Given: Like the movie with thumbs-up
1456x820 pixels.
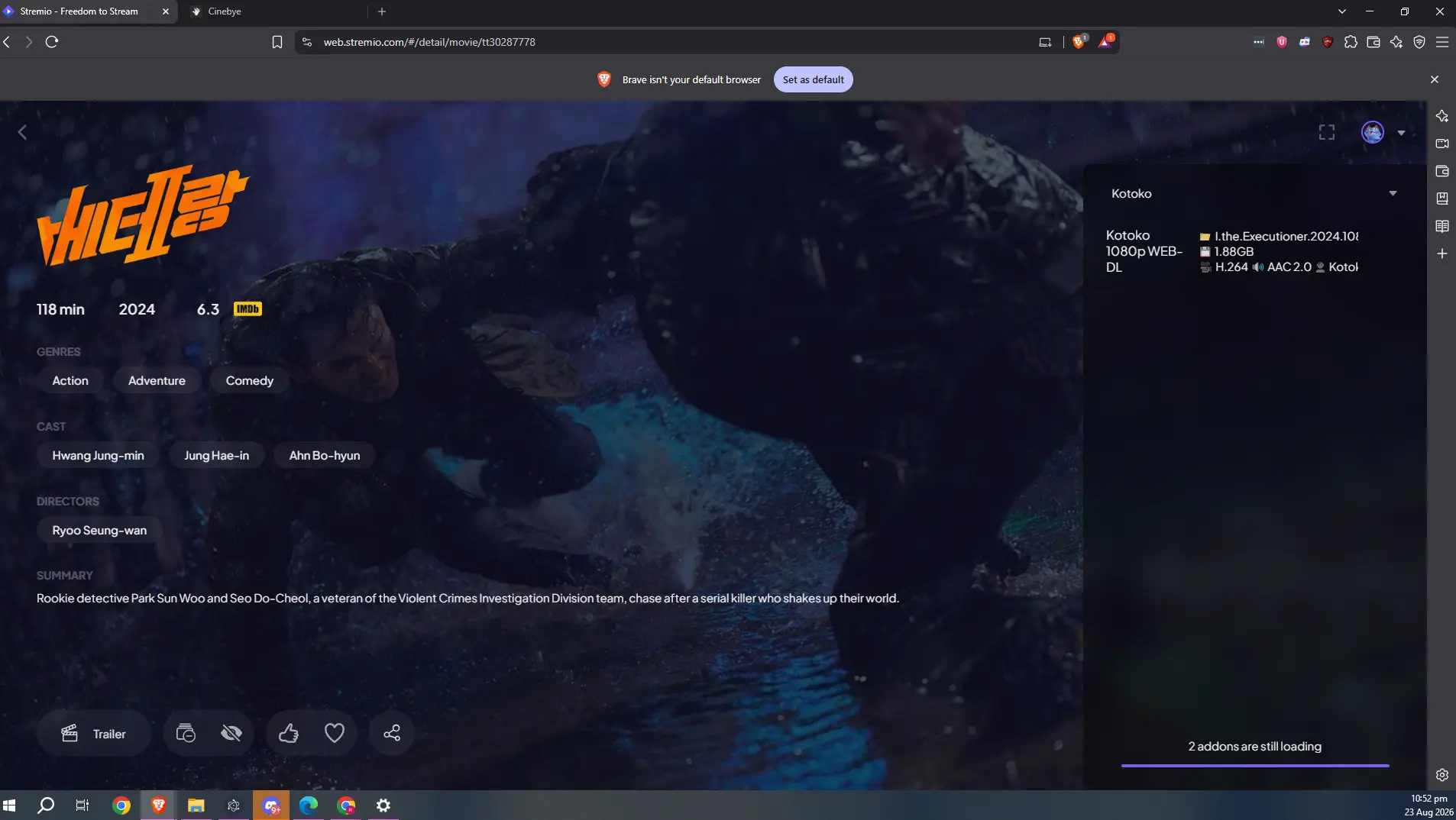Looking at the screenshot, I should click(288, 734).
